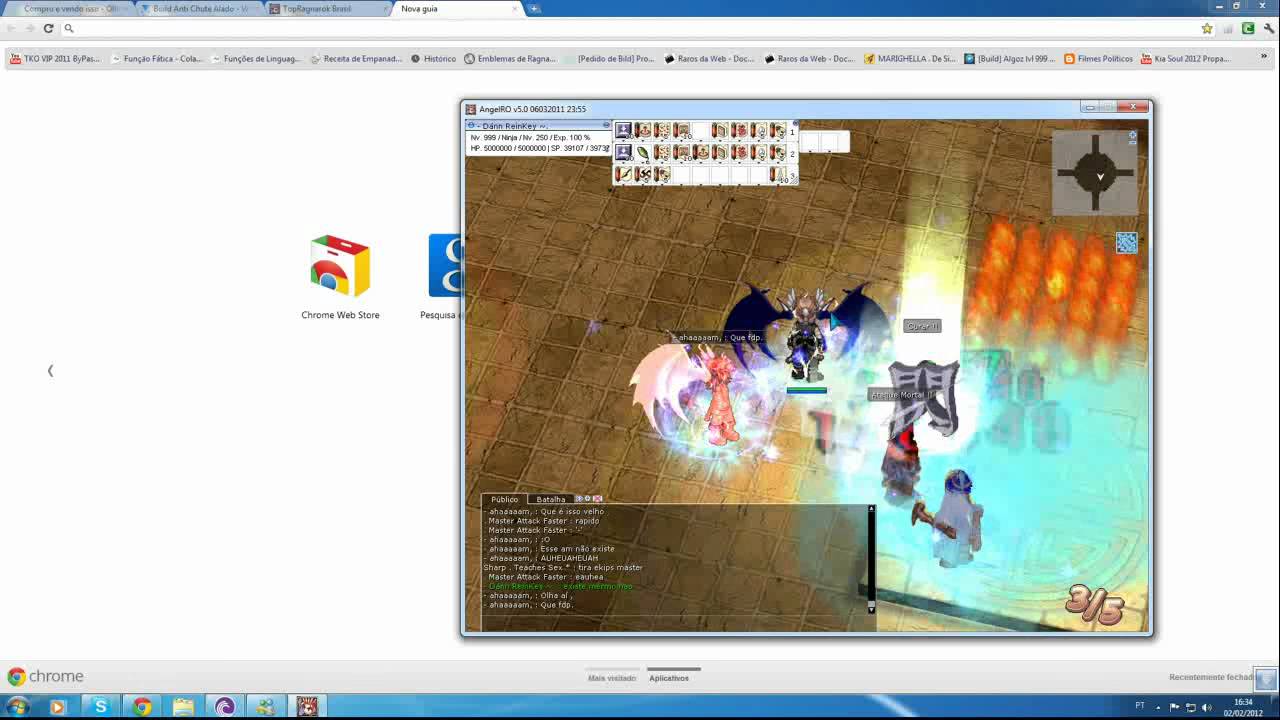Viewport: 1280px width, 720px height.
Task: Click the volume icon in the system tray
Action: click(1205, 707)
